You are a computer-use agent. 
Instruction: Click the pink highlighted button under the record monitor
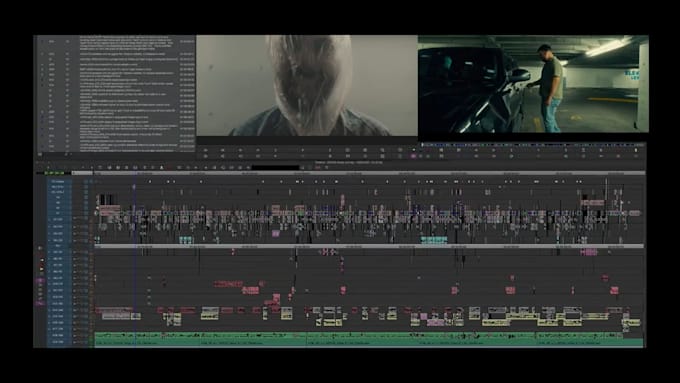(x=414, y=155)
